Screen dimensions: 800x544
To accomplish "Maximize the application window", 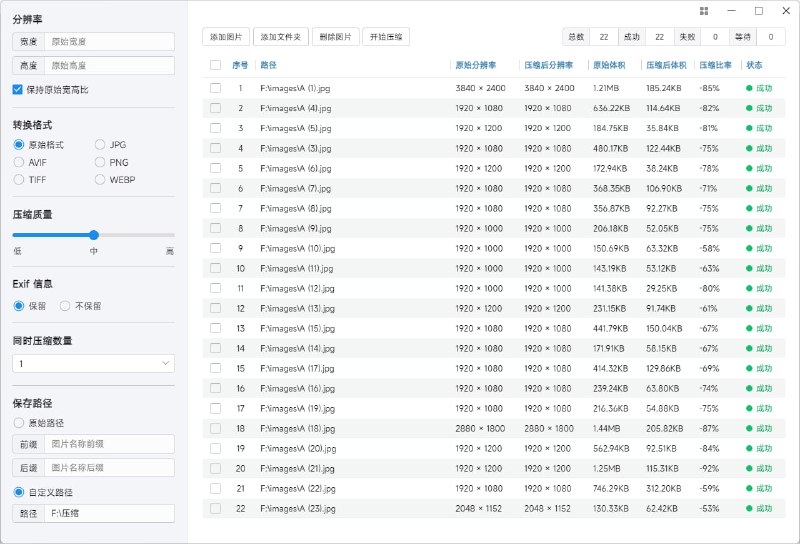I will tap(759, 11).
